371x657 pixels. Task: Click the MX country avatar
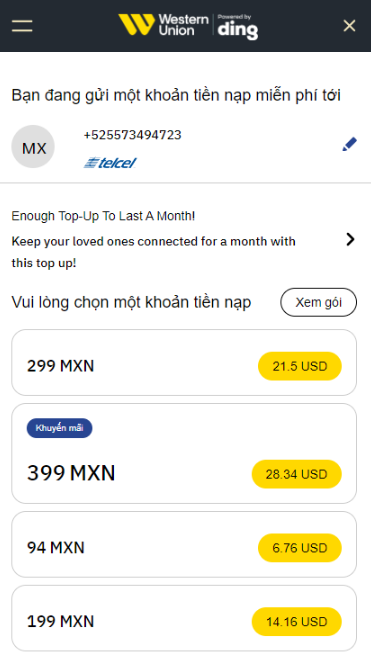[33, 147]
